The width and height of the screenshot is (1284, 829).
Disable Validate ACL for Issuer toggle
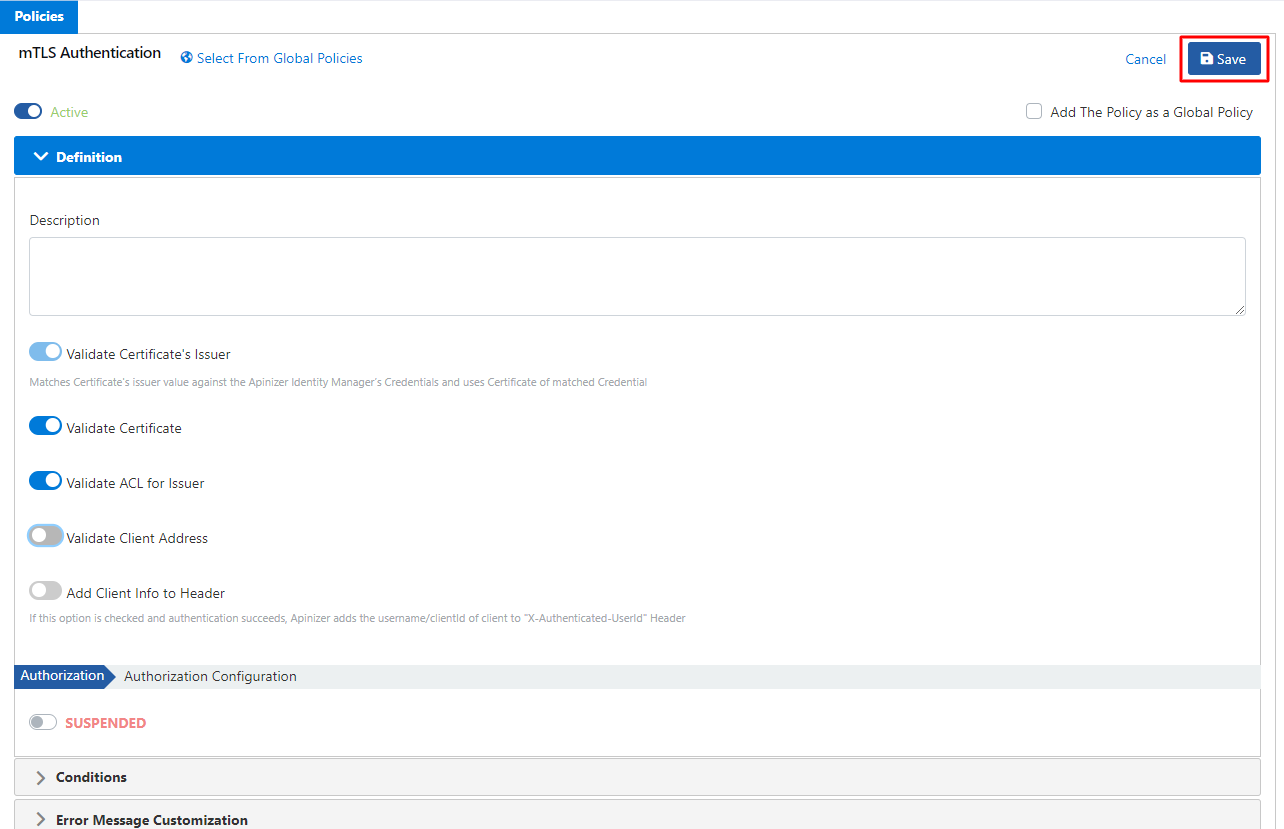[x=45, y=481]
